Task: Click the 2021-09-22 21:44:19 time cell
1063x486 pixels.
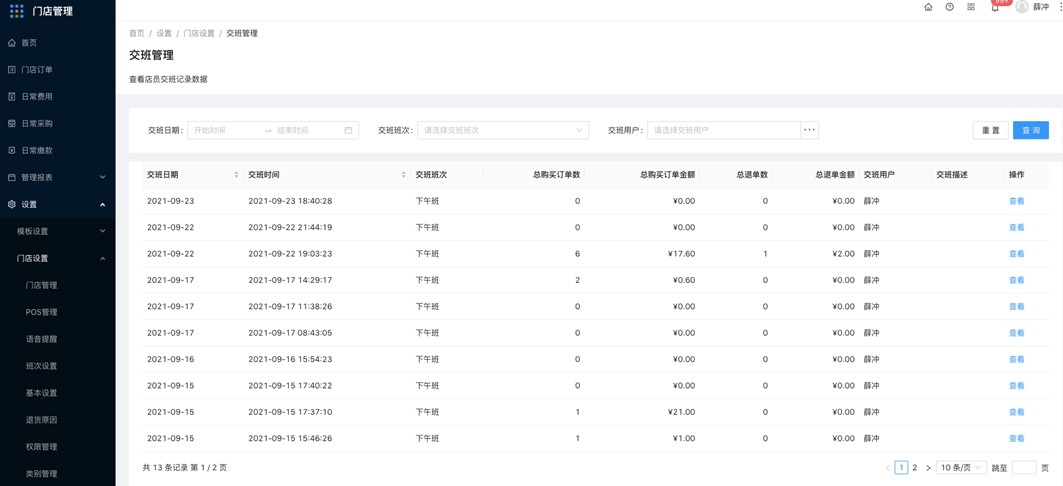Action: [x=290, y=228]
